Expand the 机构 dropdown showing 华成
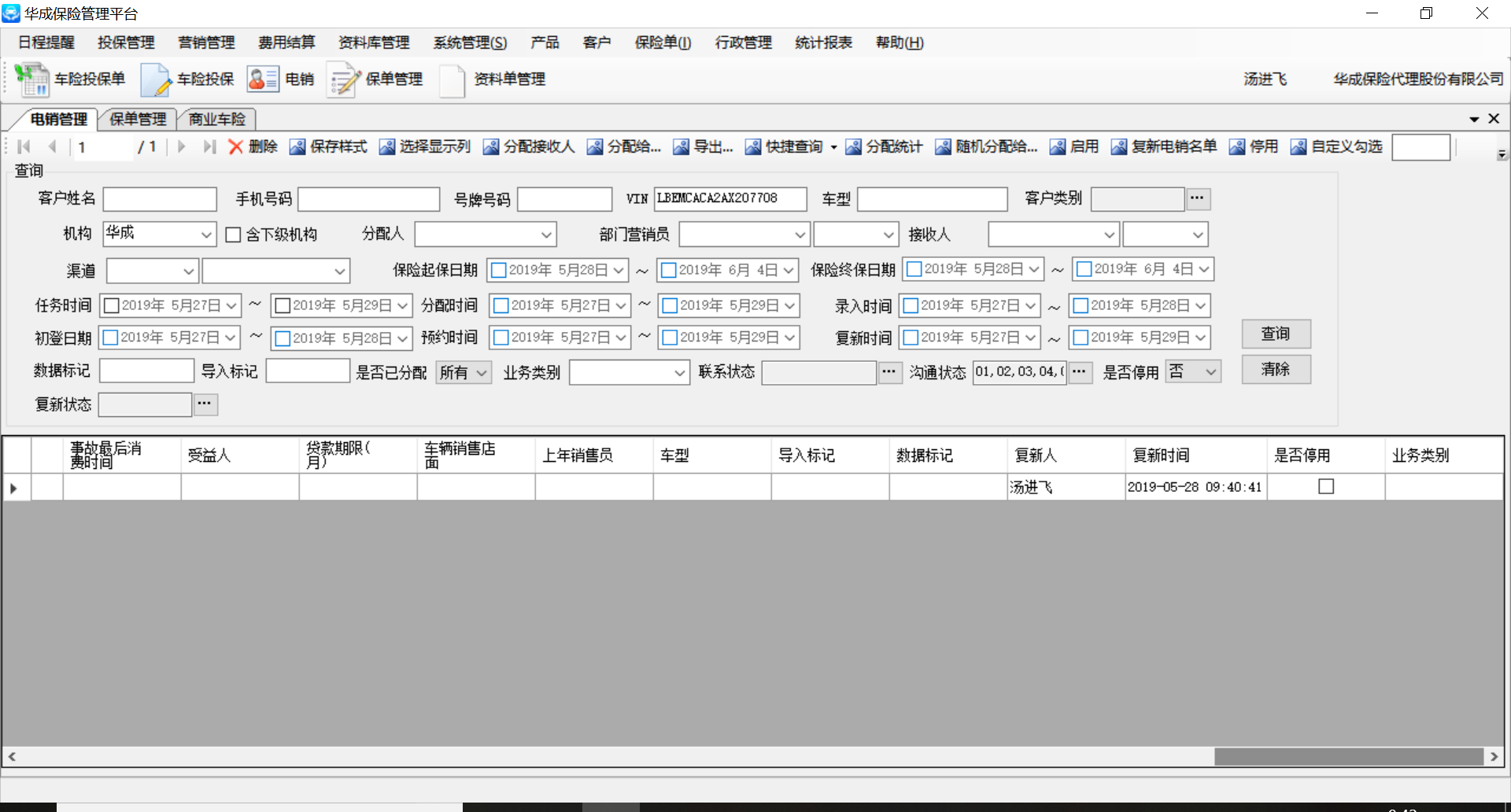 tap(206, 234)
